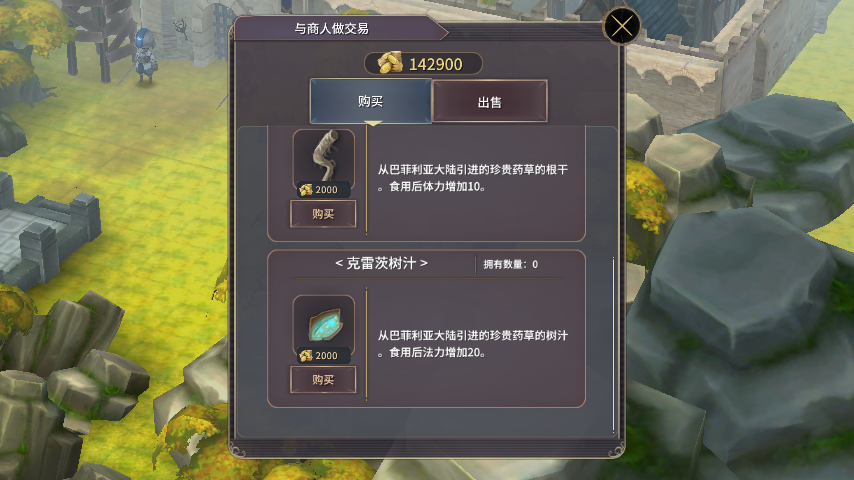Click the coin icon on the root's 2000 price
854x480 pixels.
click(x=306, y=190)
